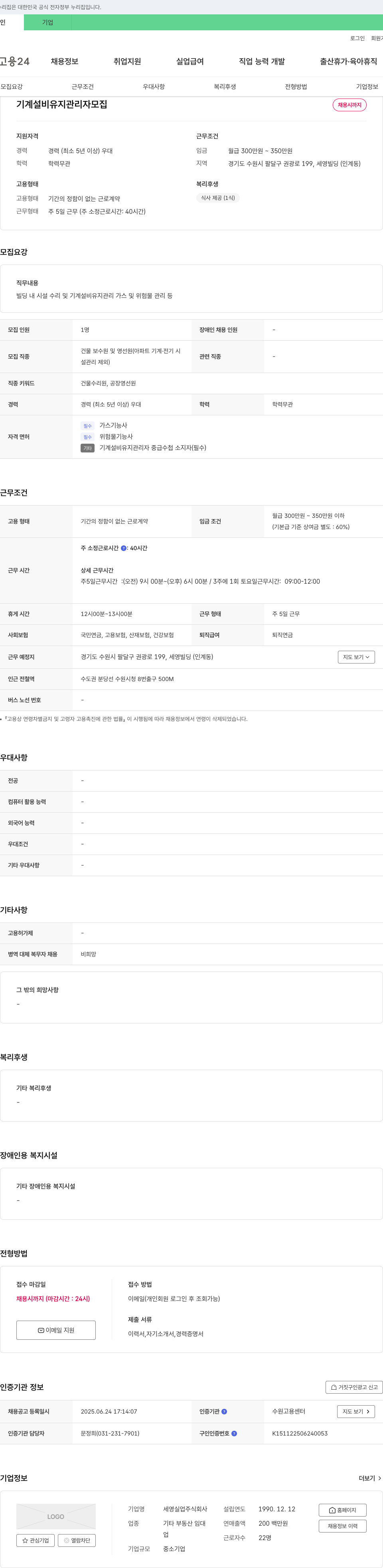Screen dimensions: 383x1568
Task: Open the 채용정보 menu
Action: tap(65, 61)
